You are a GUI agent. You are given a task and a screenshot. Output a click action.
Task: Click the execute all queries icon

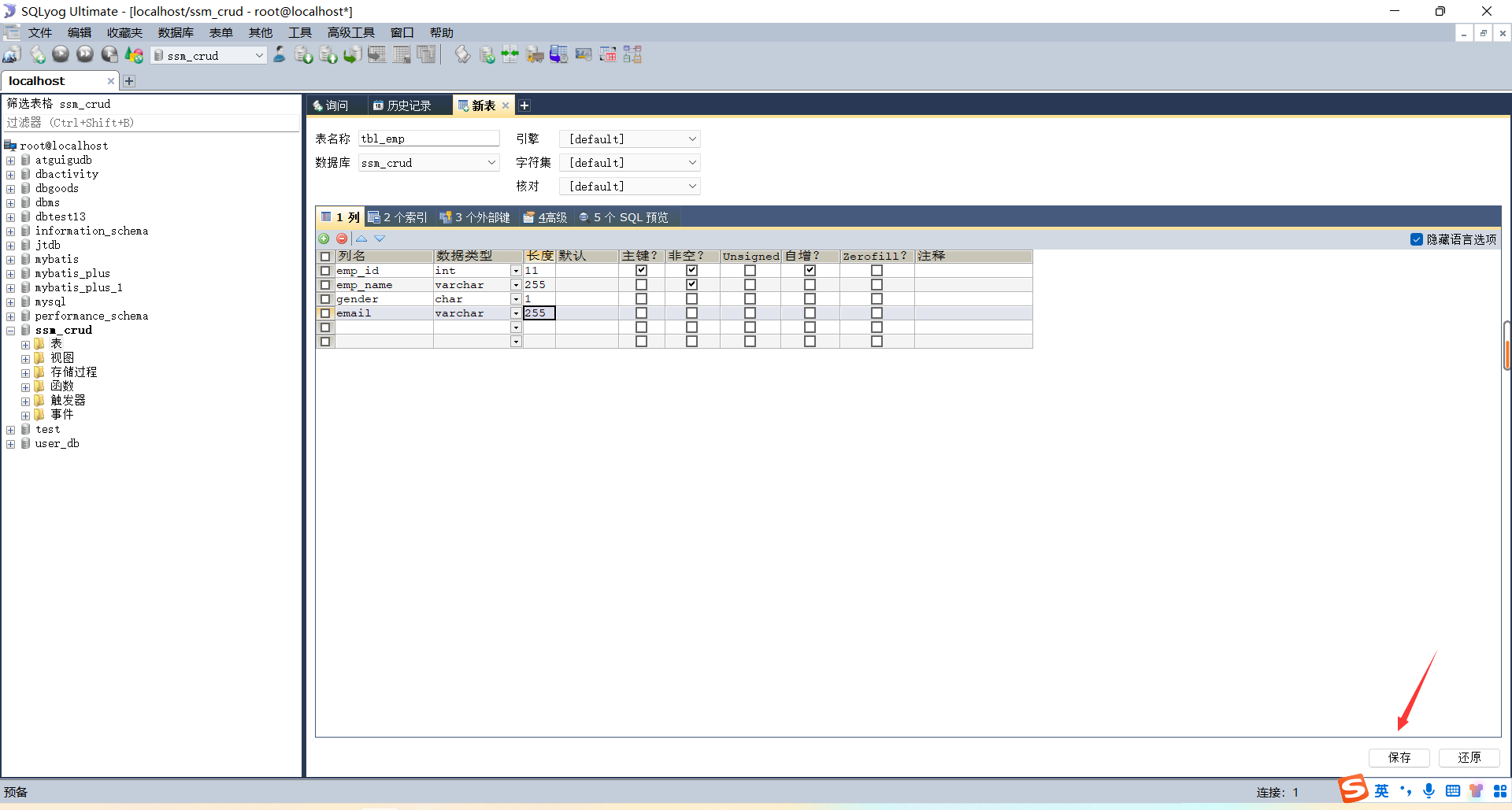click(x=85, y=54)
